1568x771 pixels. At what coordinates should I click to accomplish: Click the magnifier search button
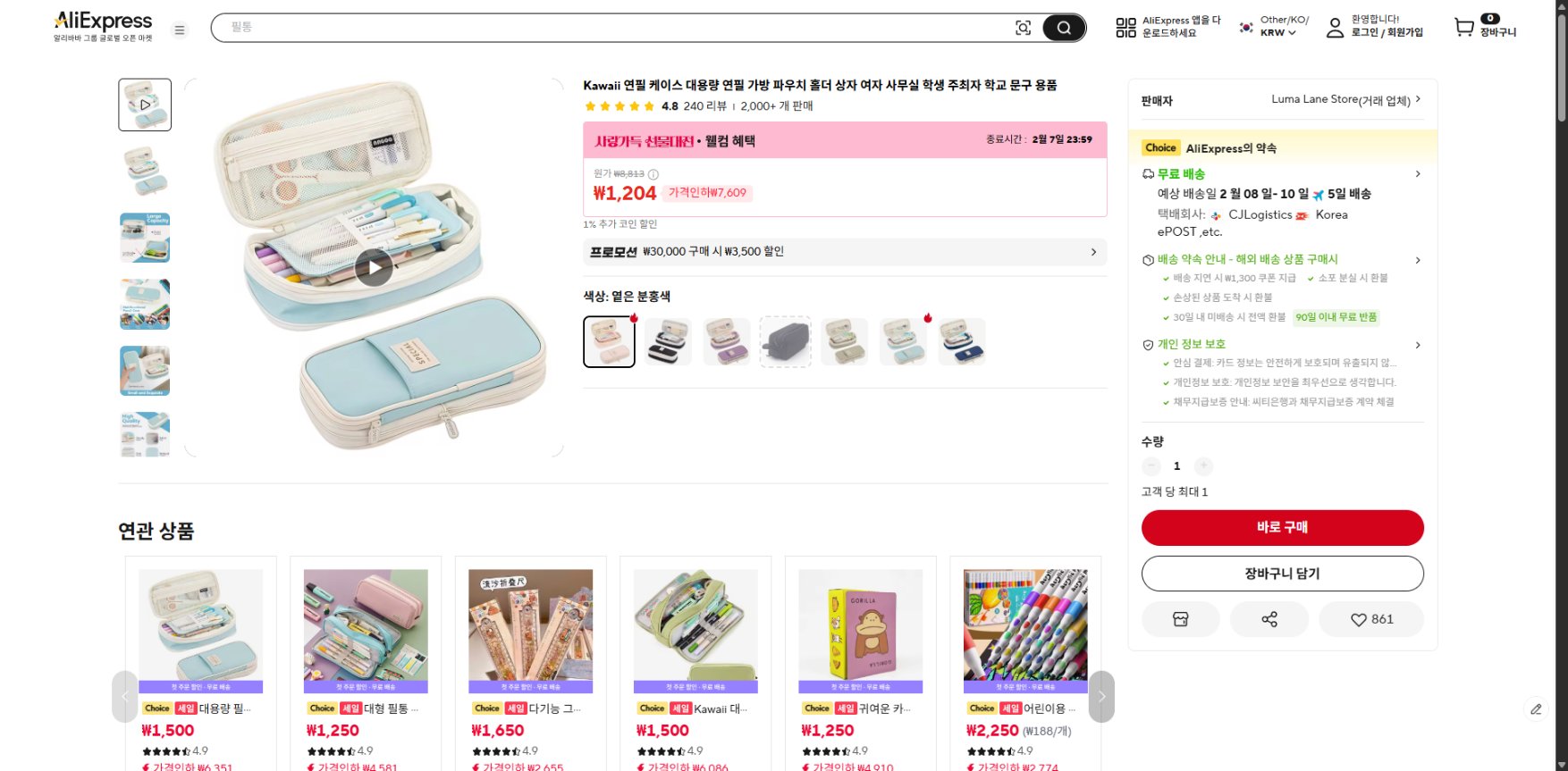pyautogui.click(x=1063, y=28)
